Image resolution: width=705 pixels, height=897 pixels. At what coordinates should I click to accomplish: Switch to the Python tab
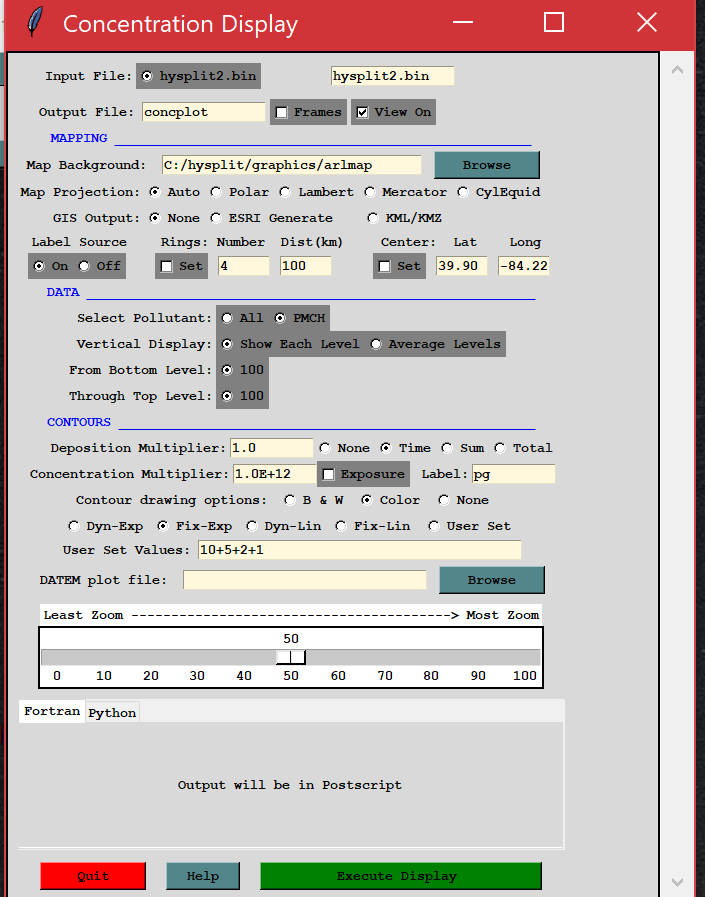(112, 713)
